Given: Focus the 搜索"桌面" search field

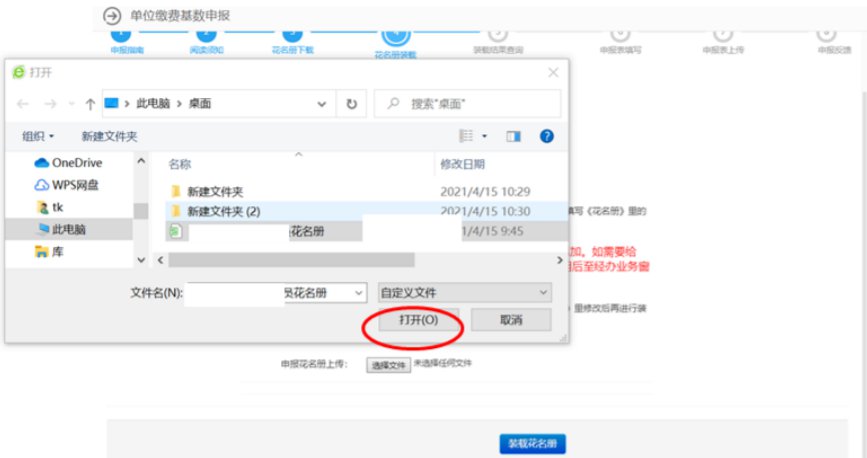Looking at the screenshot, I should 467,103.
